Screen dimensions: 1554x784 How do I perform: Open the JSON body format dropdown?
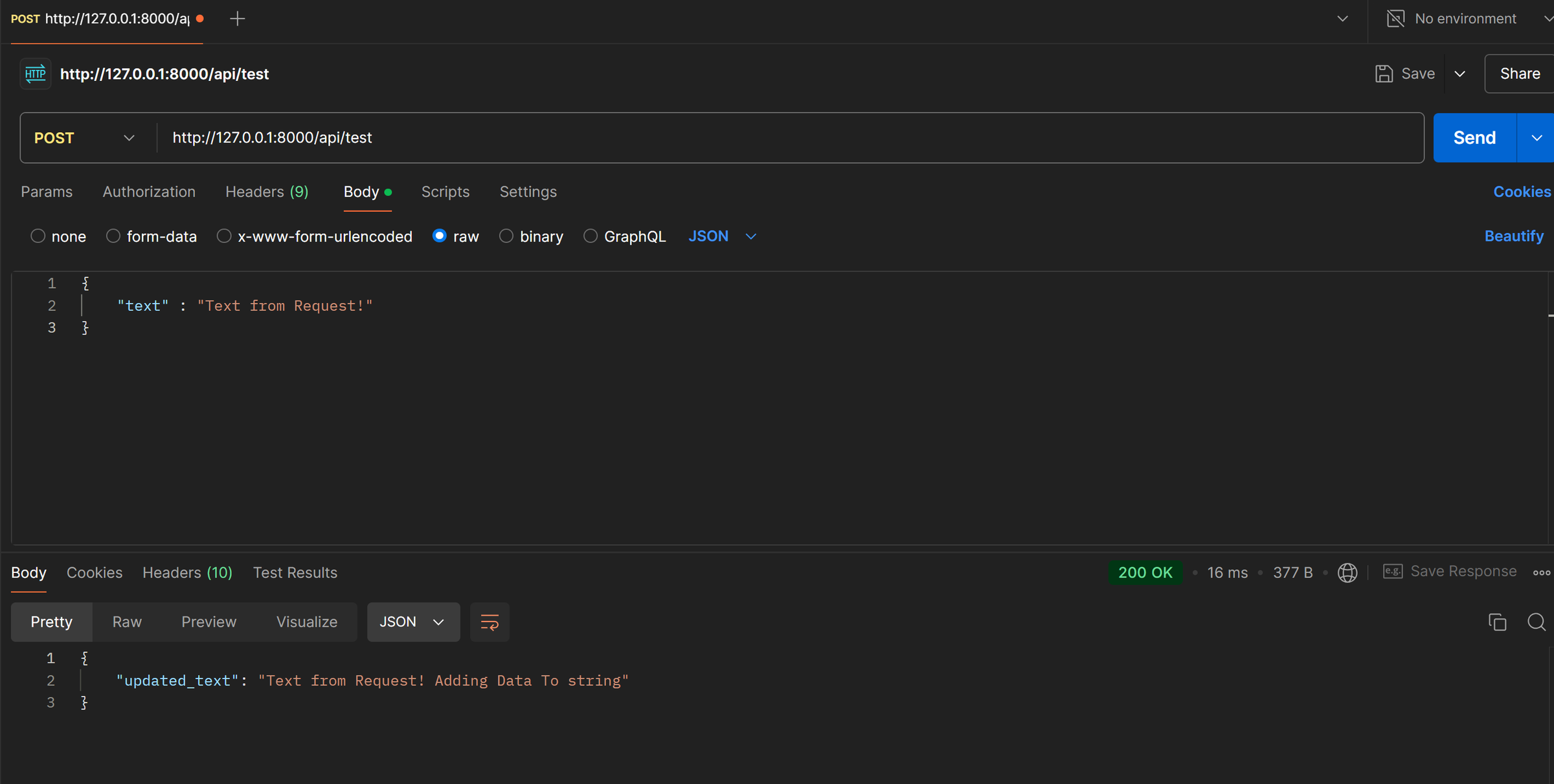722,236
